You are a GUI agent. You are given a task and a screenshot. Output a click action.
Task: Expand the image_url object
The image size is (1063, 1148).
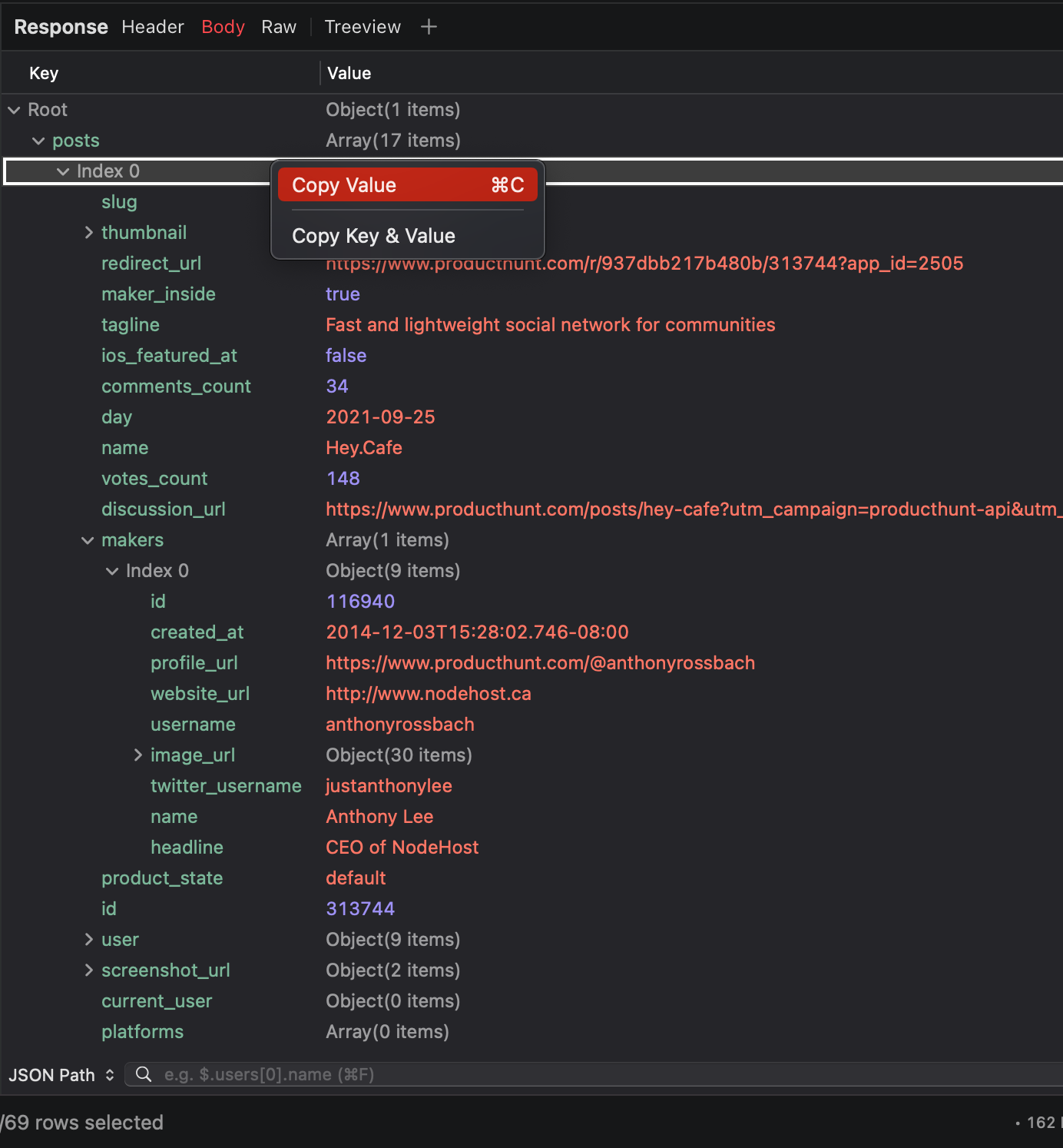[137, 755]
